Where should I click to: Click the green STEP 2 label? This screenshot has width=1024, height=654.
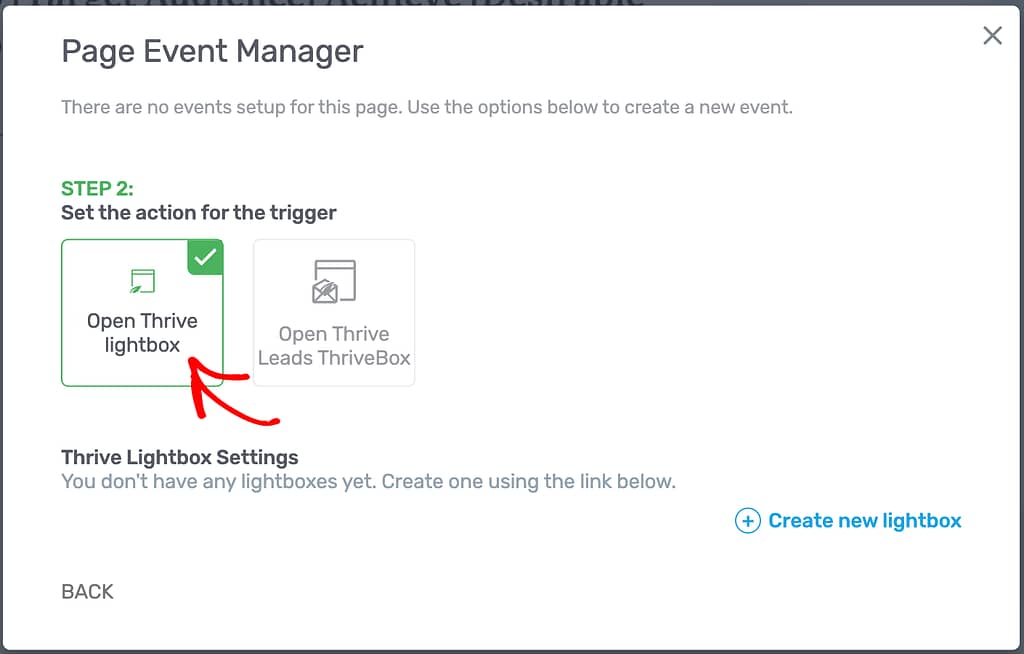point(97,189)
